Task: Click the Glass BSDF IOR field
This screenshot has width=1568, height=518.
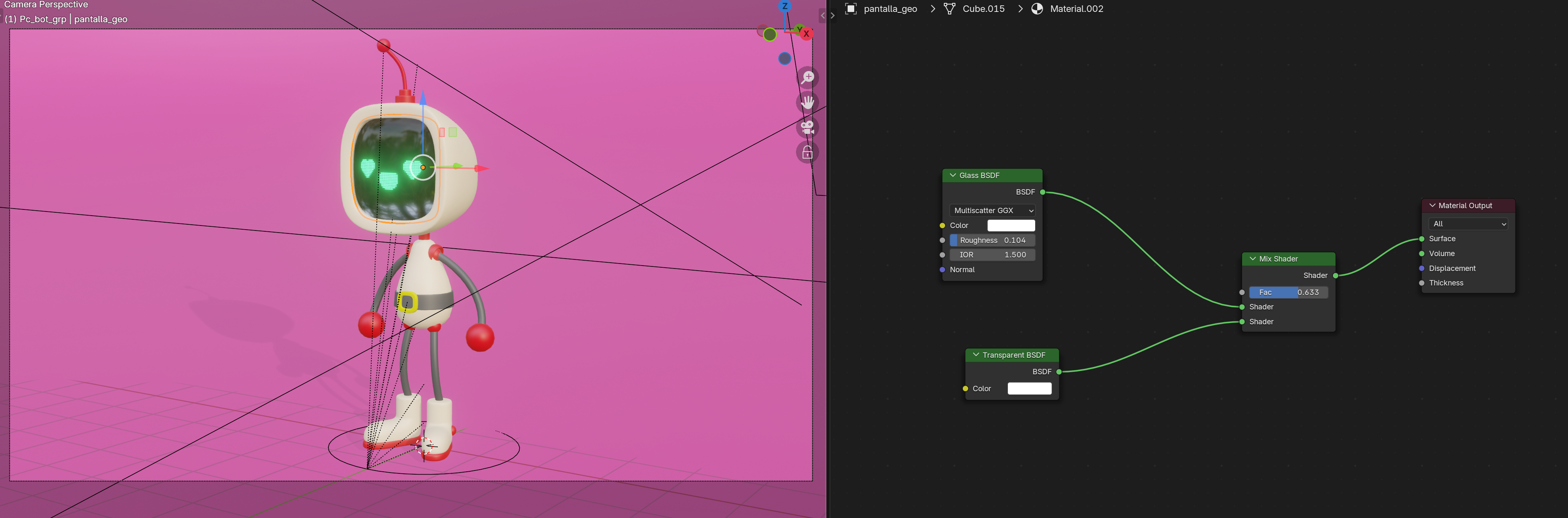Action: pyautogui.click(x=992, y=255)
